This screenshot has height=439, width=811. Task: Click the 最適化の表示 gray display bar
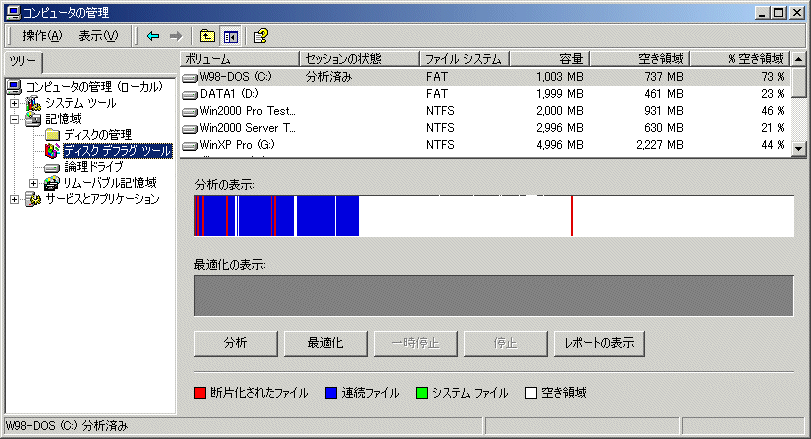494,296
